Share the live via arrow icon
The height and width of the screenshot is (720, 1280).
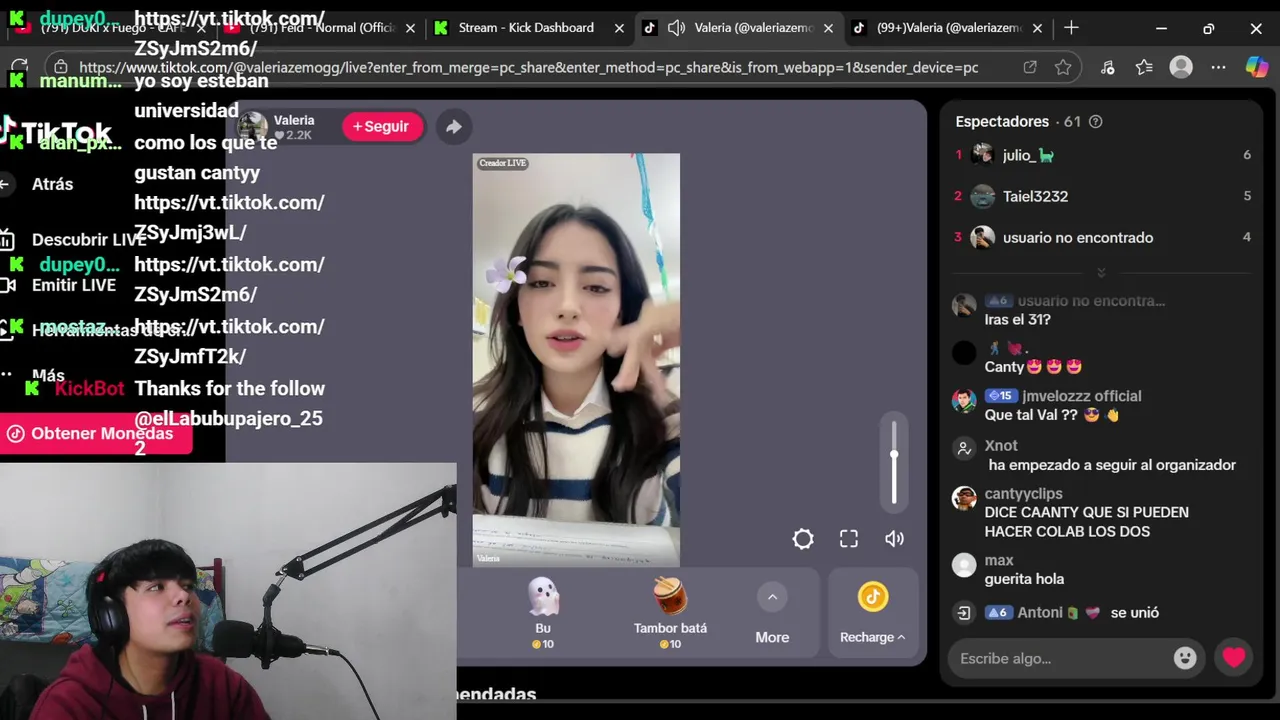pos(453,127)
